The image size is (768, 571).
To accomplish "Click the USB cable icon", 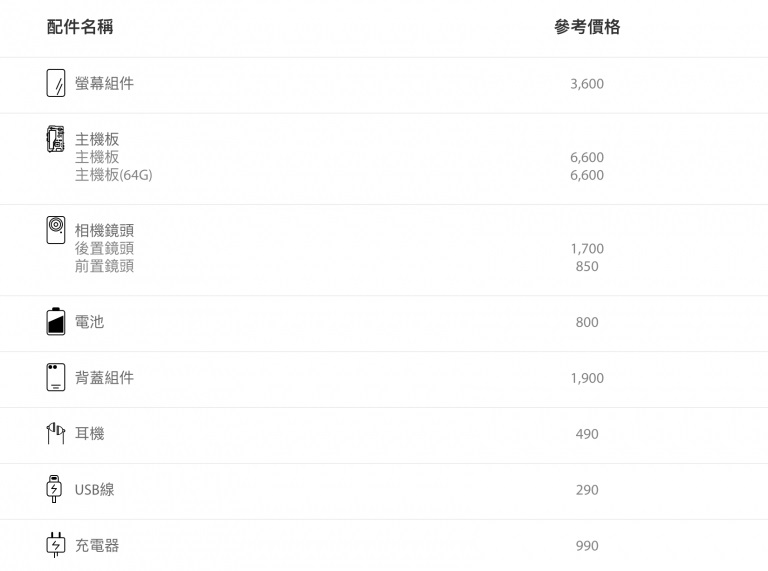I will tap(56, 489).
